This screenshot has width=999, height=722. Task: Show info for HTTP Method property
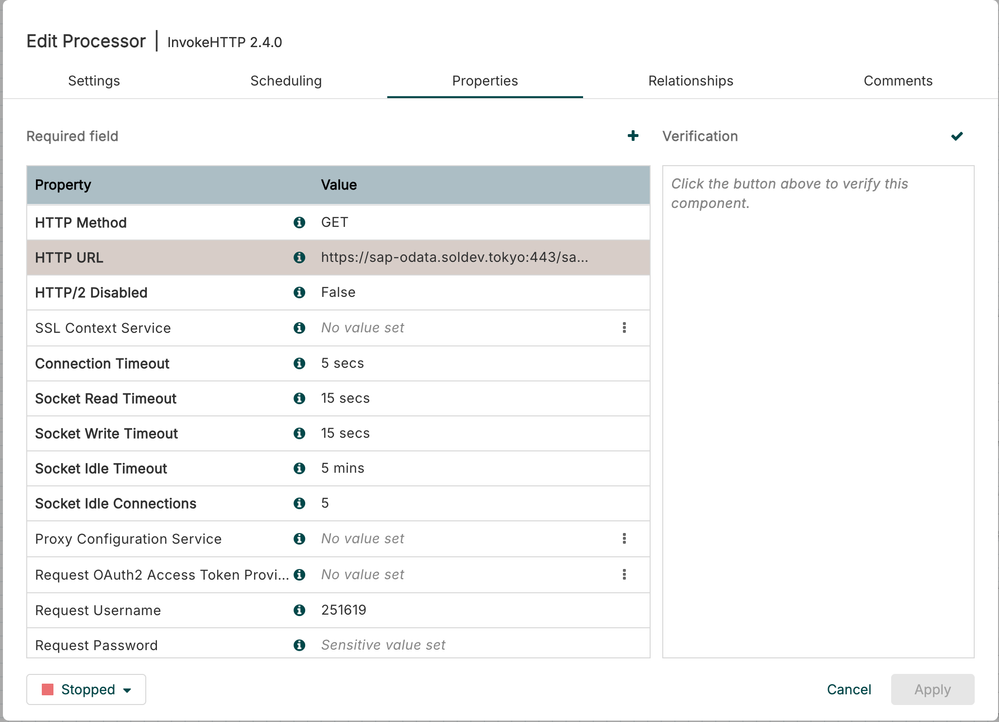click(299, 223)
